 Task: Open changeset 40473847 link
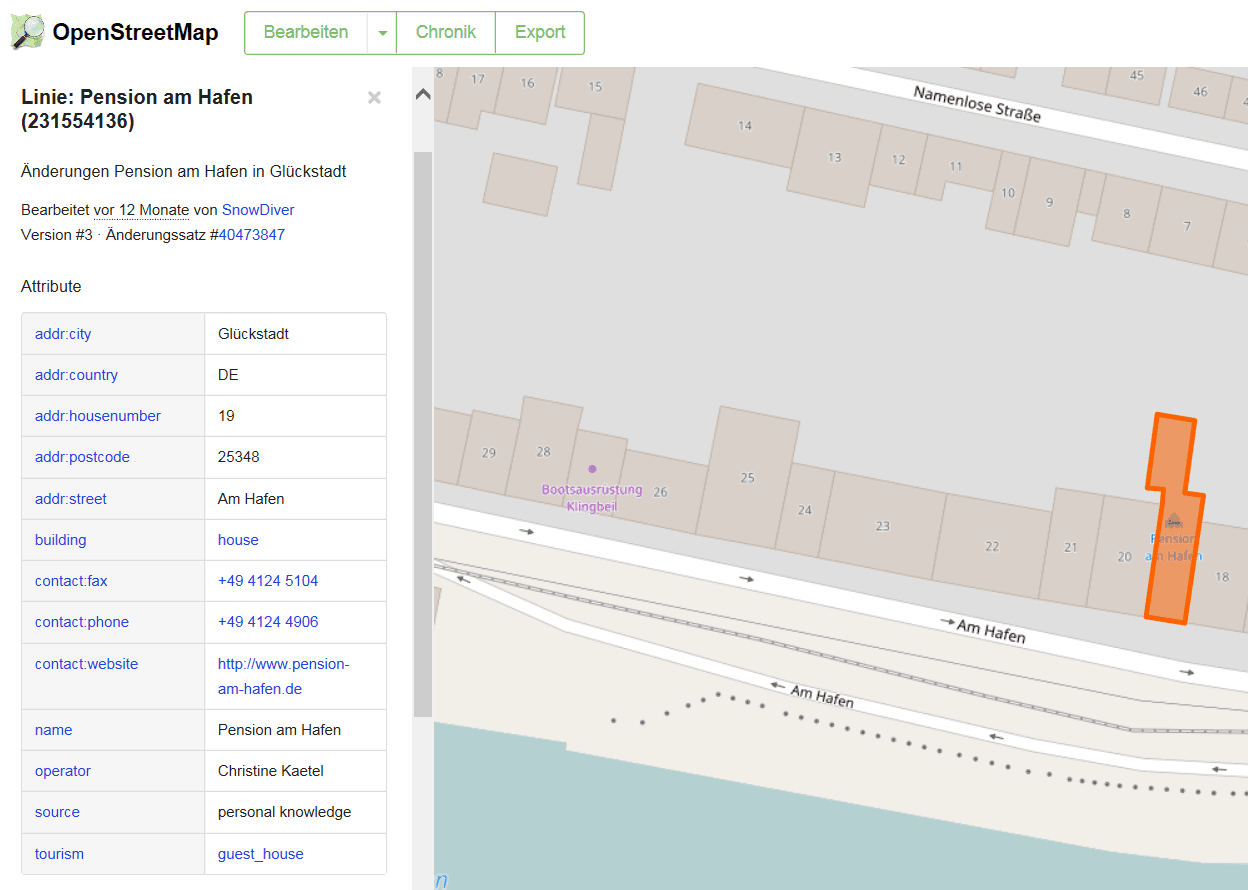(252, 235)
